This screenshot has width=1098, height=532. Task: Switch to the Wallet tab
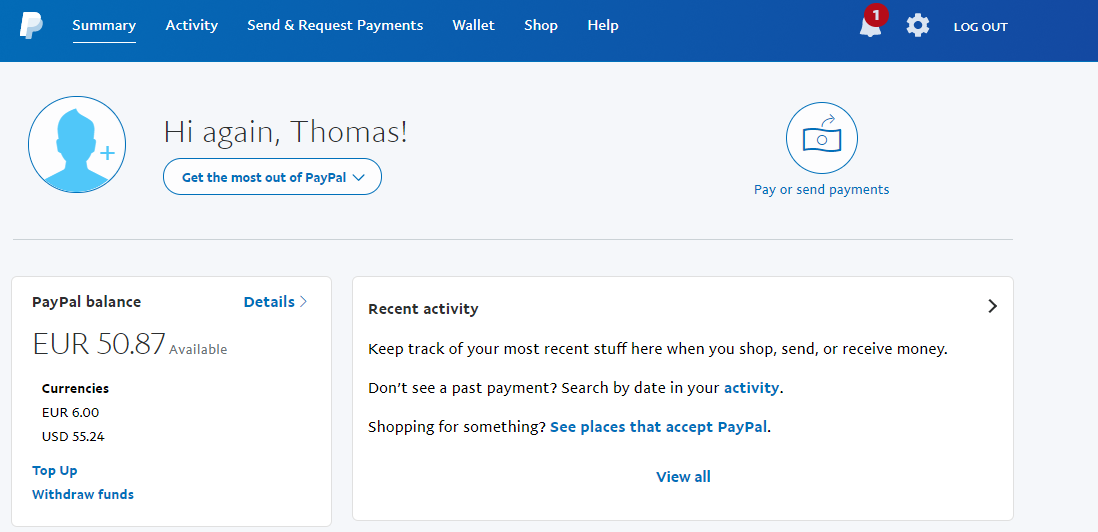473,25
